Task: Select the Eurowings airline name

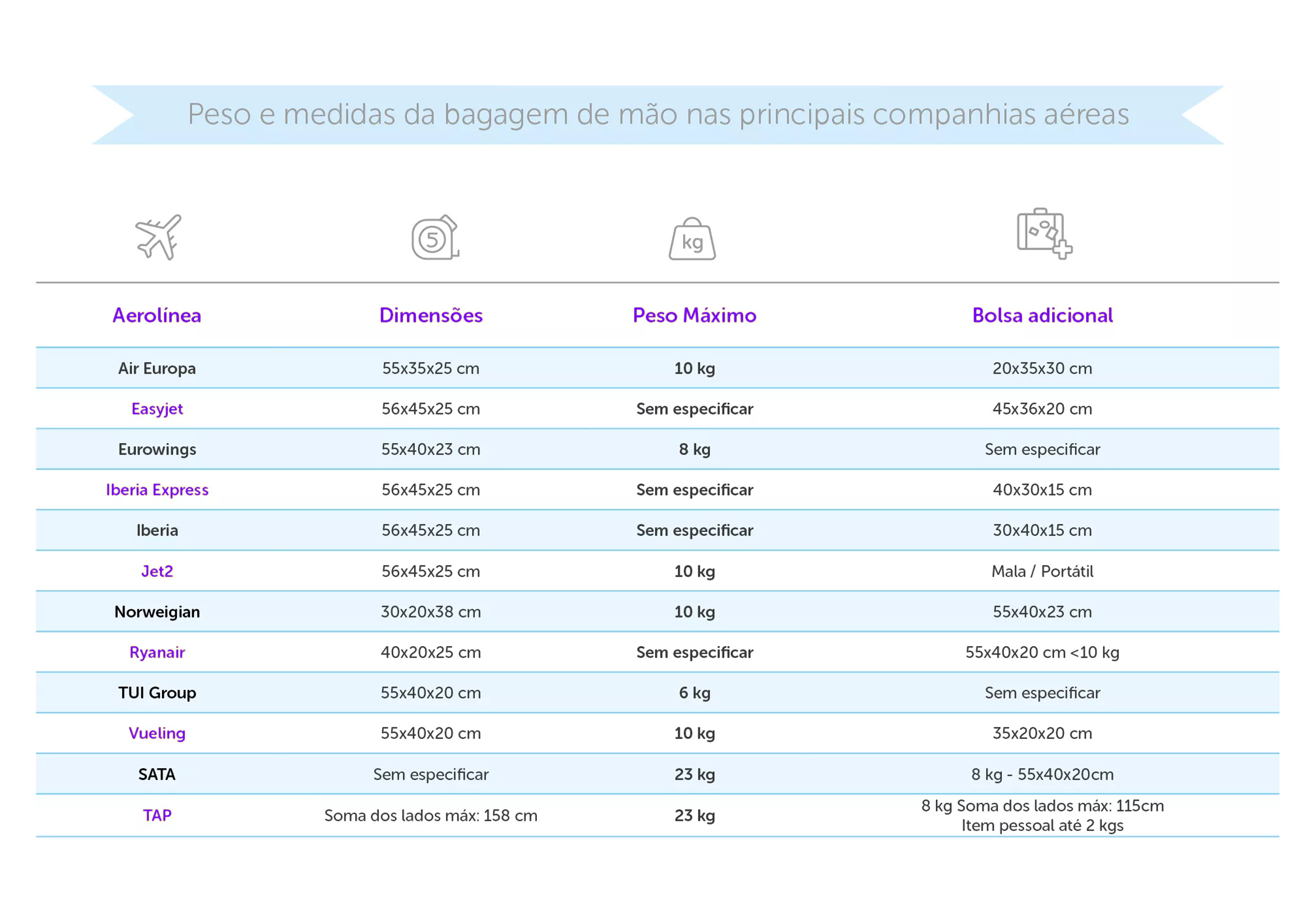Action: [157, 450]
